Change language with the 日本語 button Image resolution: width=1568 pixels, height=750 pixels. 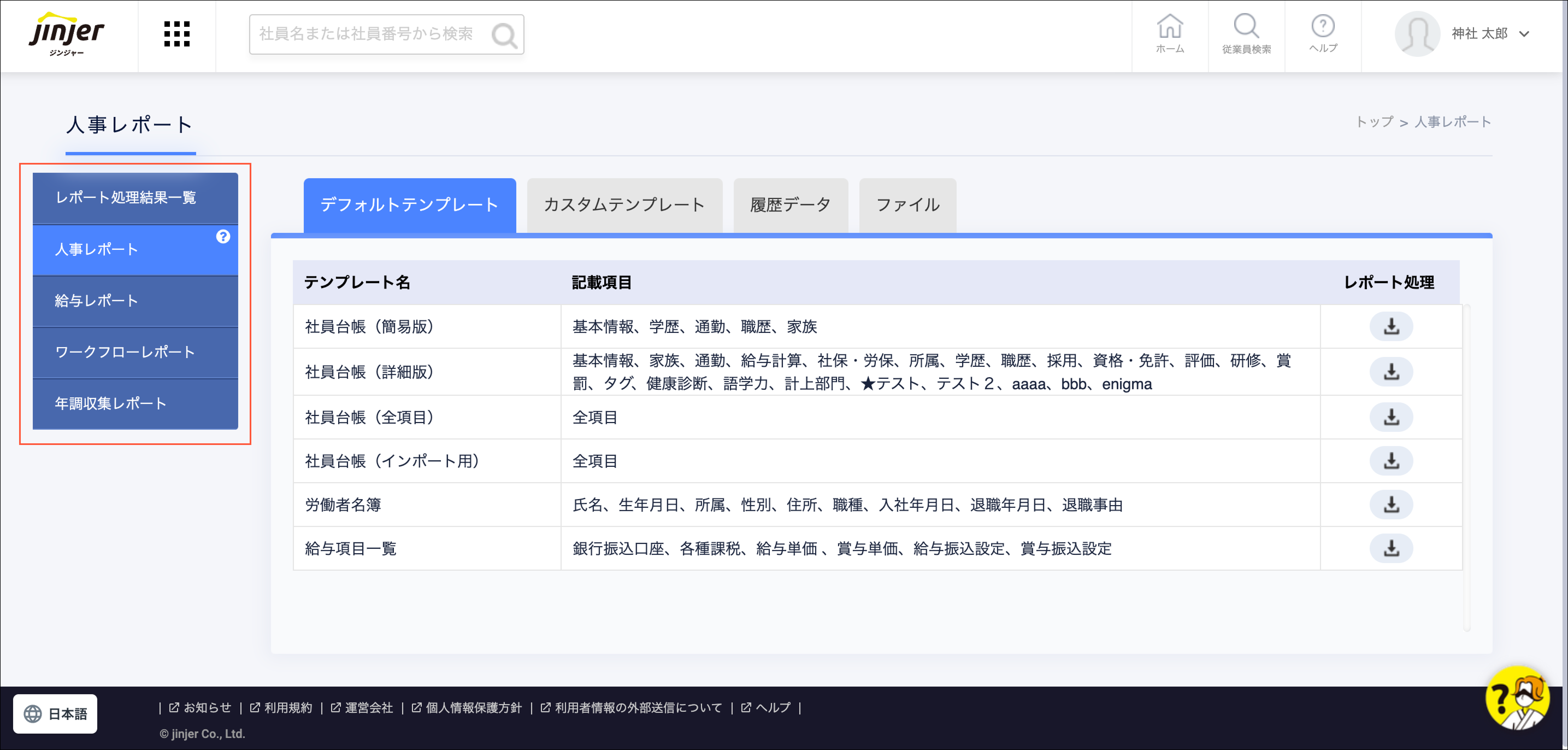coord(55,713)
